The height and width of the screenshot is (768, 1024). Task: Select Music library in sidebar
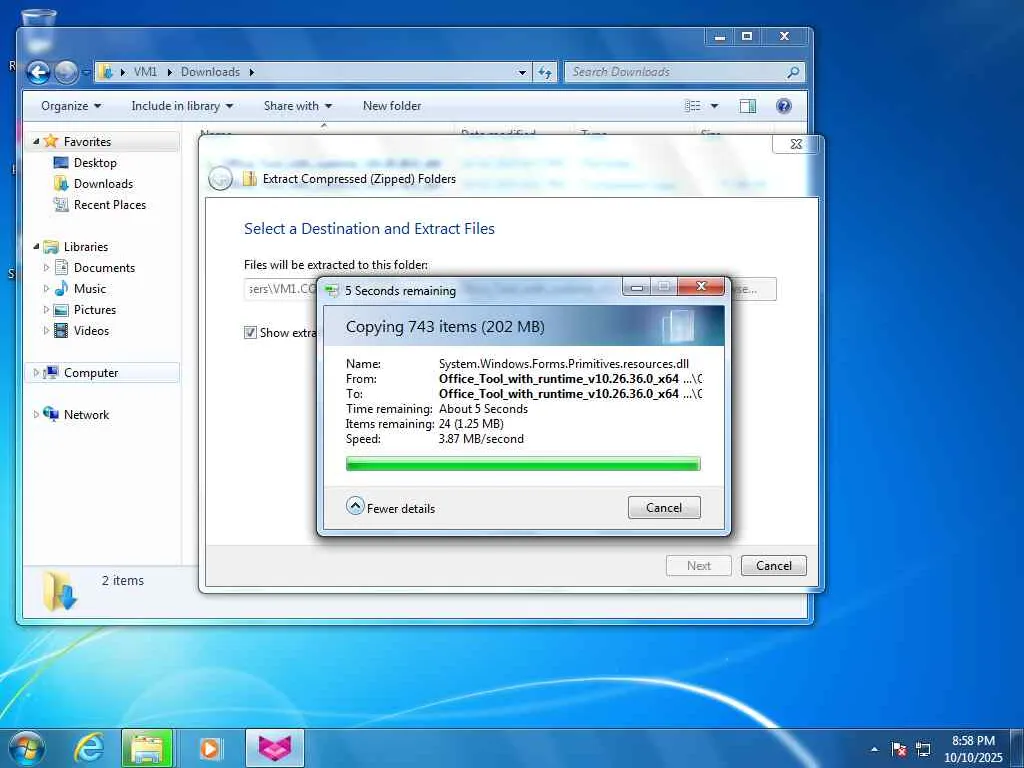89,289
